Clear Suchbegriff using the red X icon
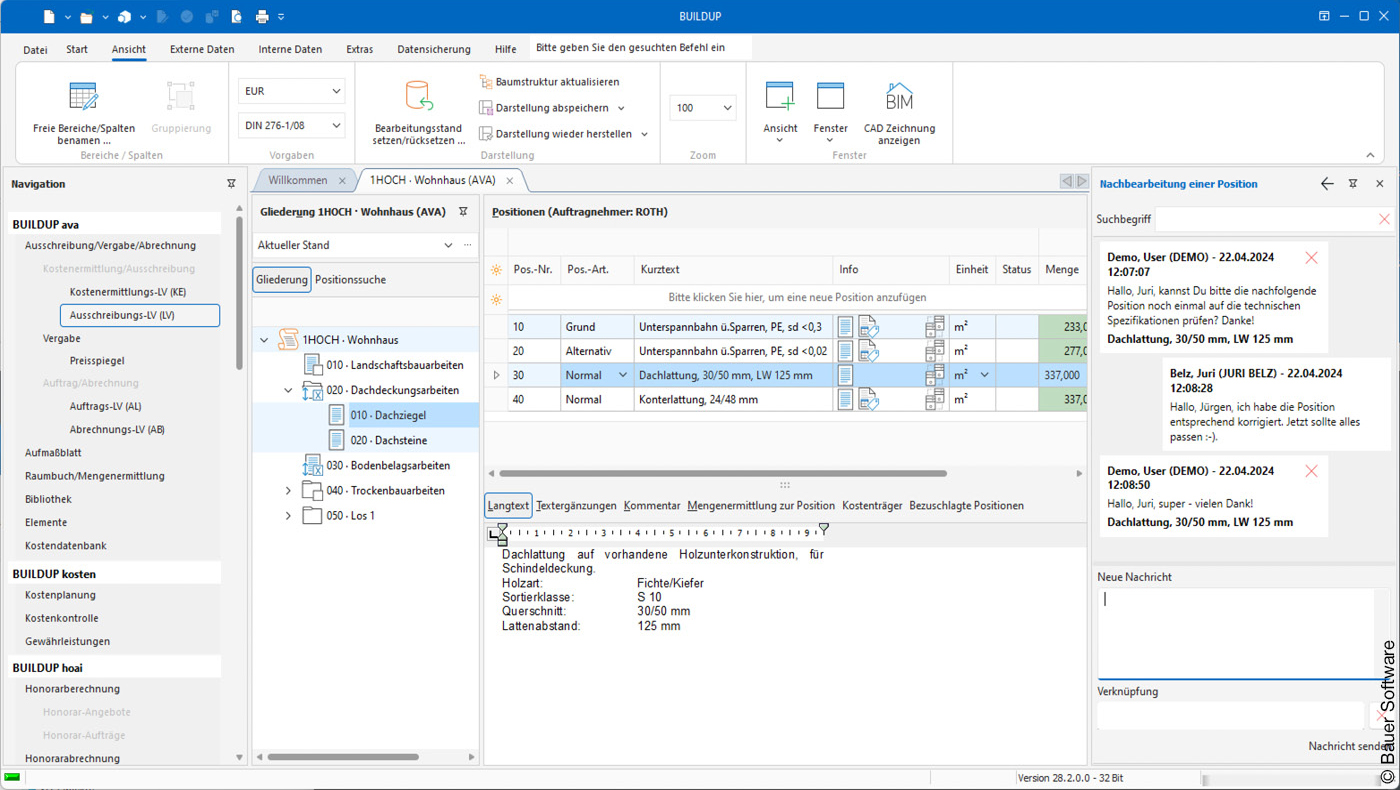Image resolution: width=1400 pixels, height=790 pixels. (1384, 218)
